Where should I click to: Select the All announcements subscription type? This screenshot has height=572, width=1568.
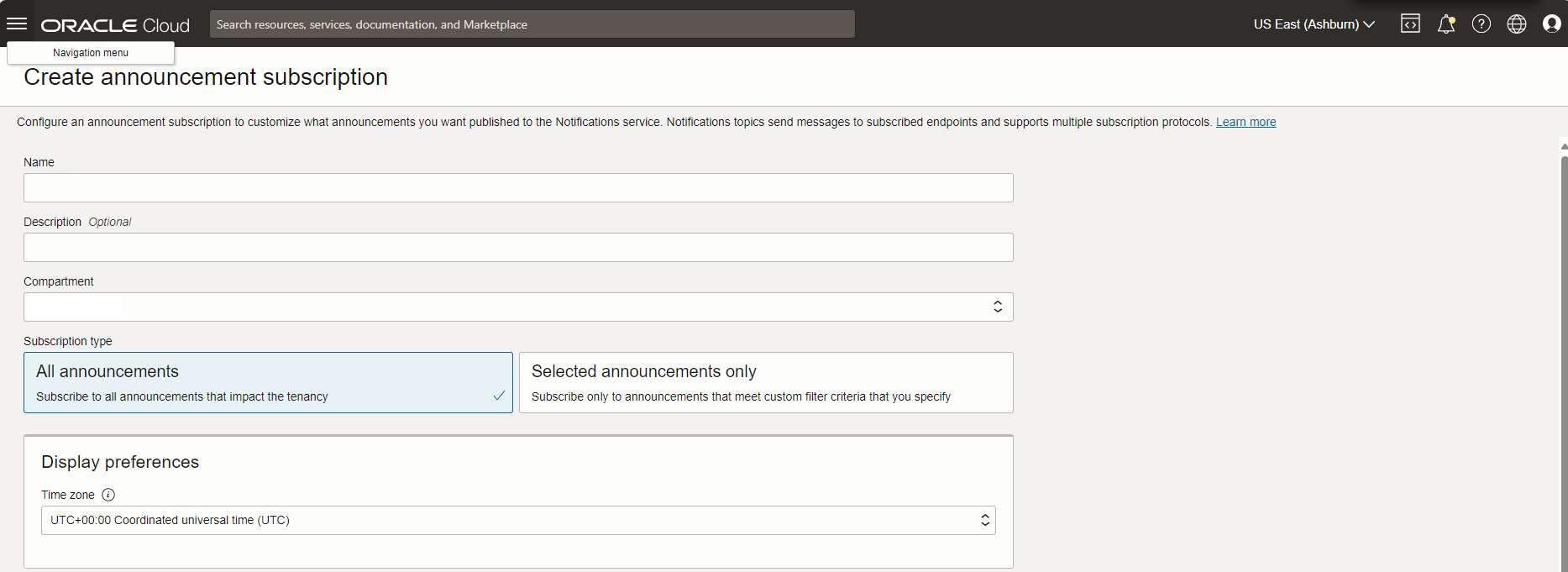coord(268,382)
